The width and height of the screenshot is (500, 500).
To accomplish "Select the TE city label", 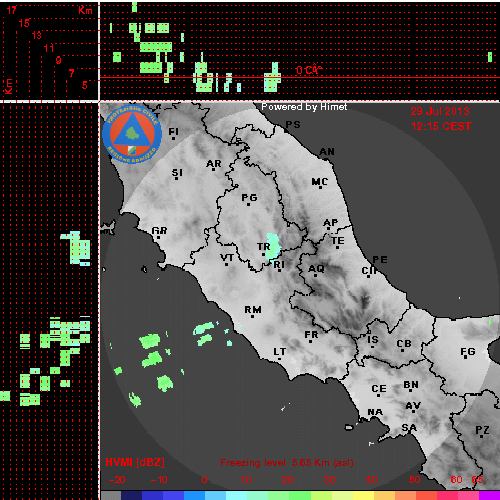I will (338, 241).
